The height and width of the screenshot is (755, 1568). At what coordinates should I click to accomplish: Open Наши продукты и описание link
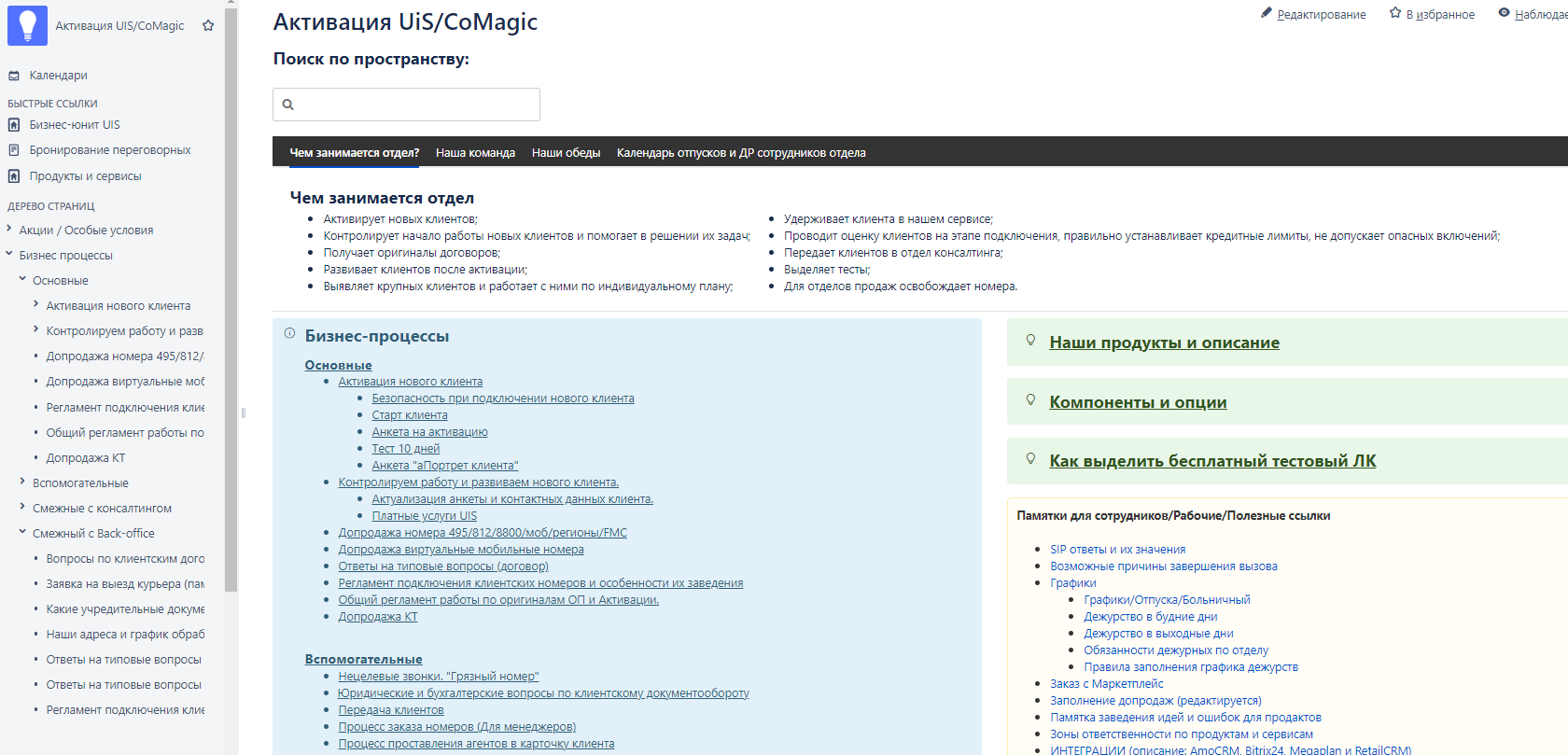(1164, 343)
